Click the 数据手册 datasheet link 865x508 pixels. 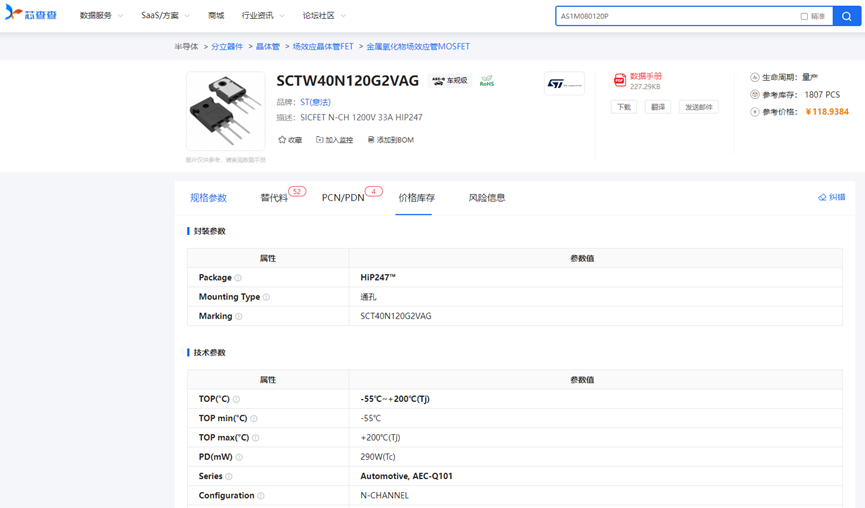645,76
